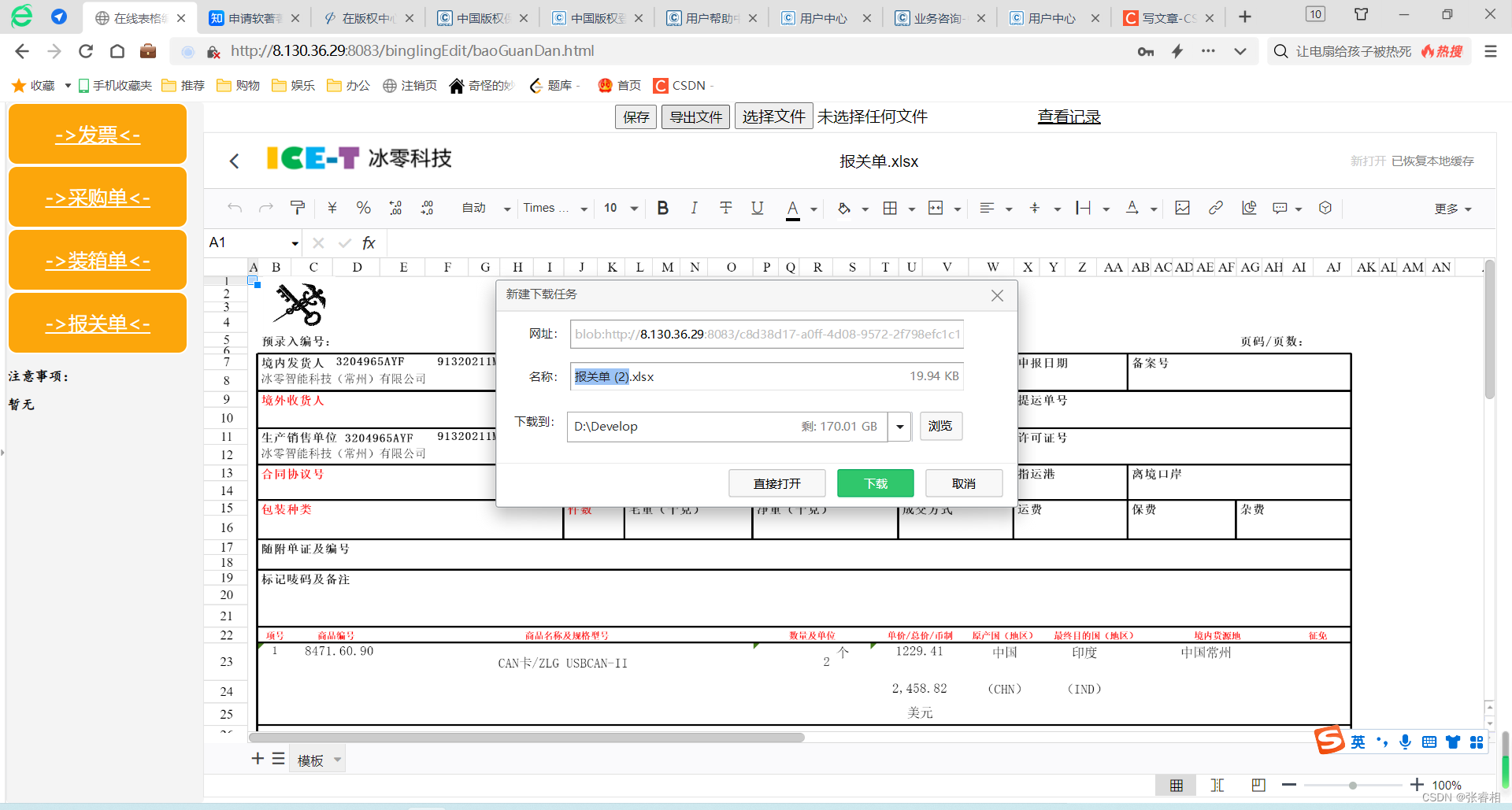Click 直接打开 in the download dialog
Viewport: 1512px width, 810px height.
point(777,483)
